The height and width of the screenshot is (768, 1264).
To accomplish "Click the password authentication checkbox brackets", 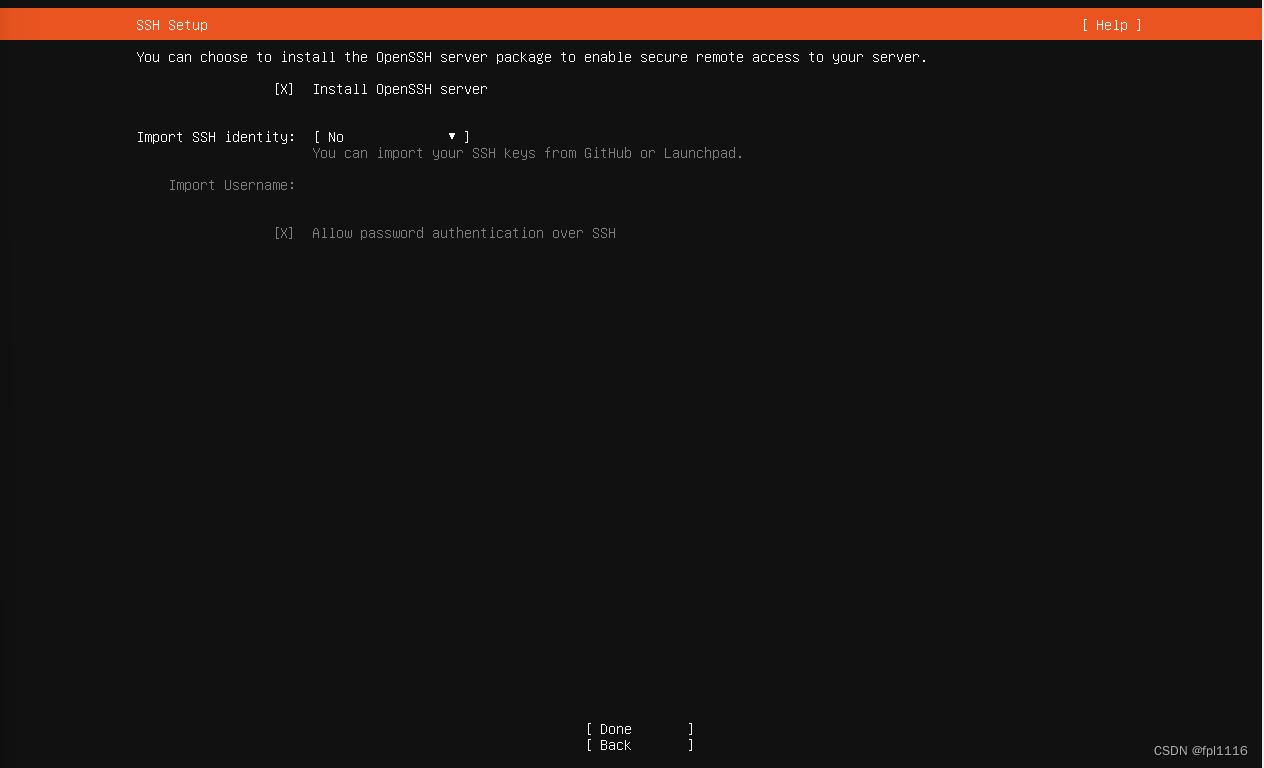I will point(284,233).
